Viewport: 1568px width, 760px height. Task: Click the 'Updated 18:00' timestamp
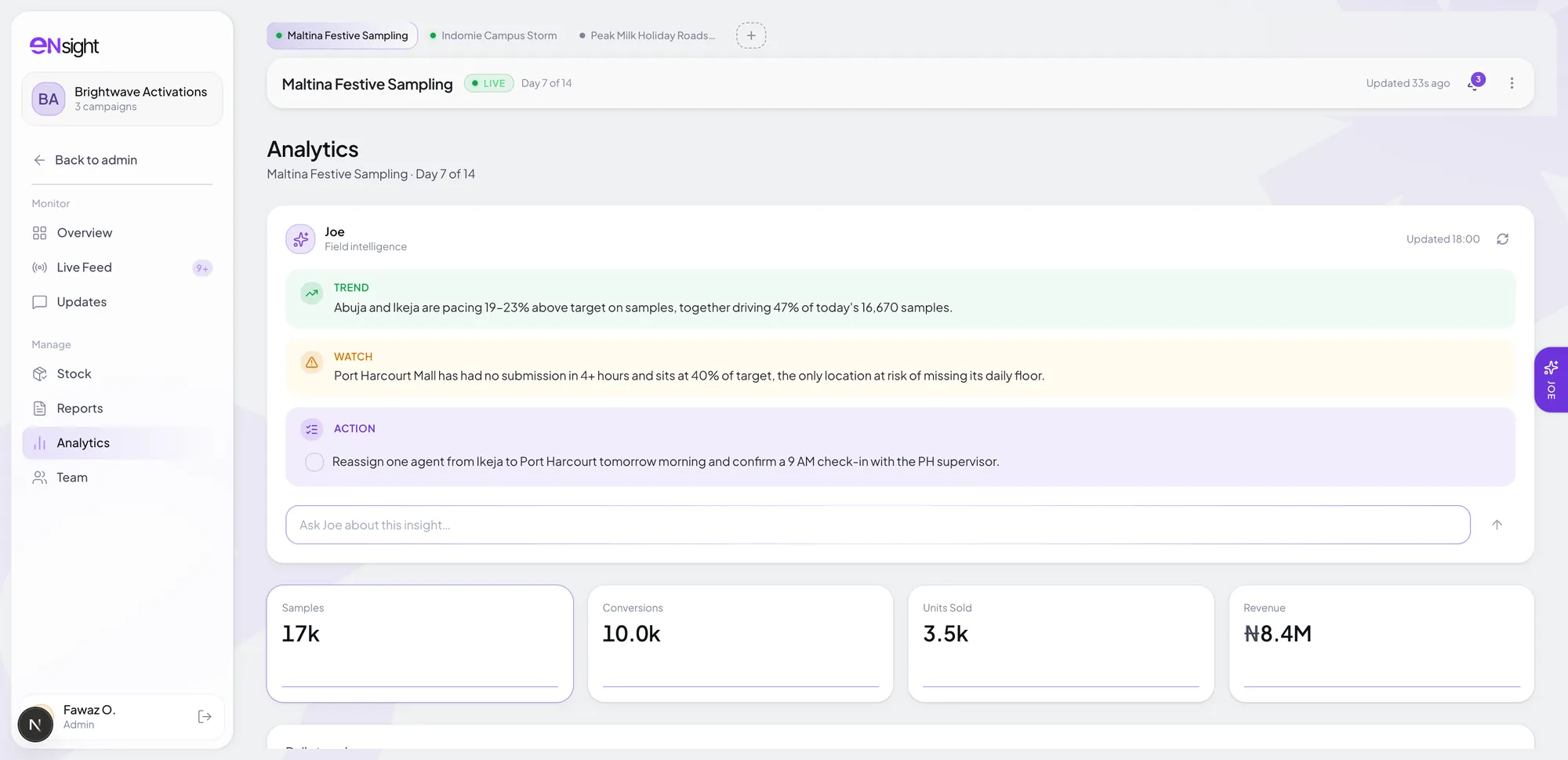click(x=1443, y=239)
